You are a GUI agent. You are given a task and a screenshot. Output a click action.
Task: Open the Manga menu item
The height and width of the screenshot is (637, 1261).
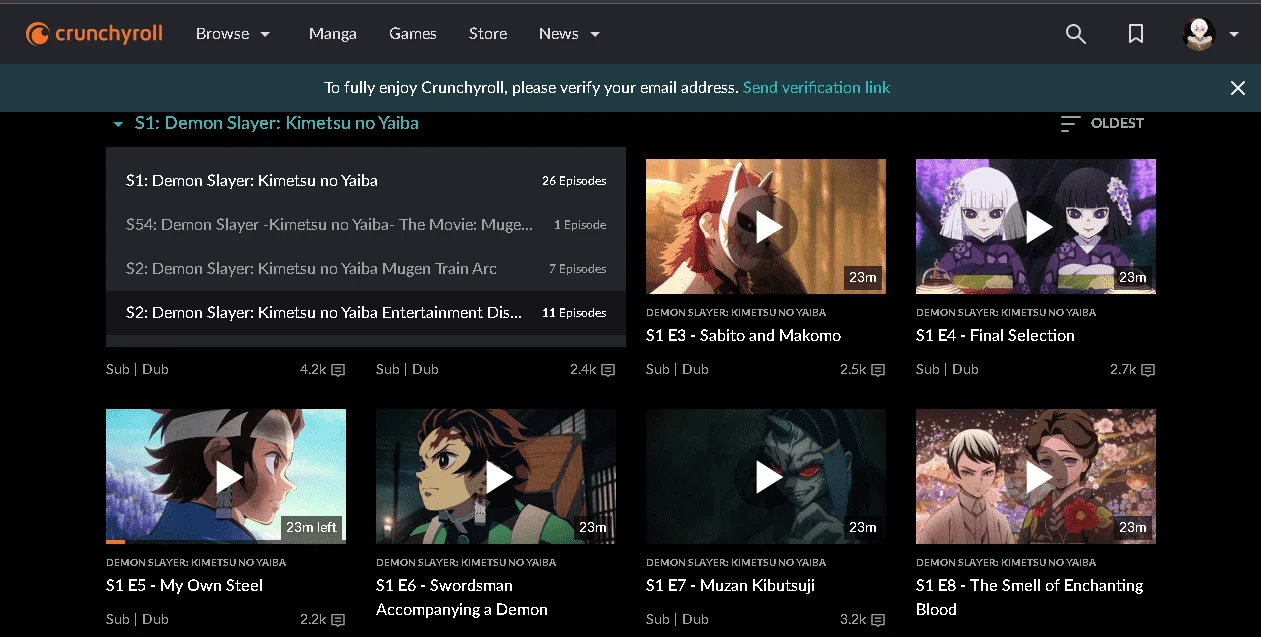click(x=333, y=34)
